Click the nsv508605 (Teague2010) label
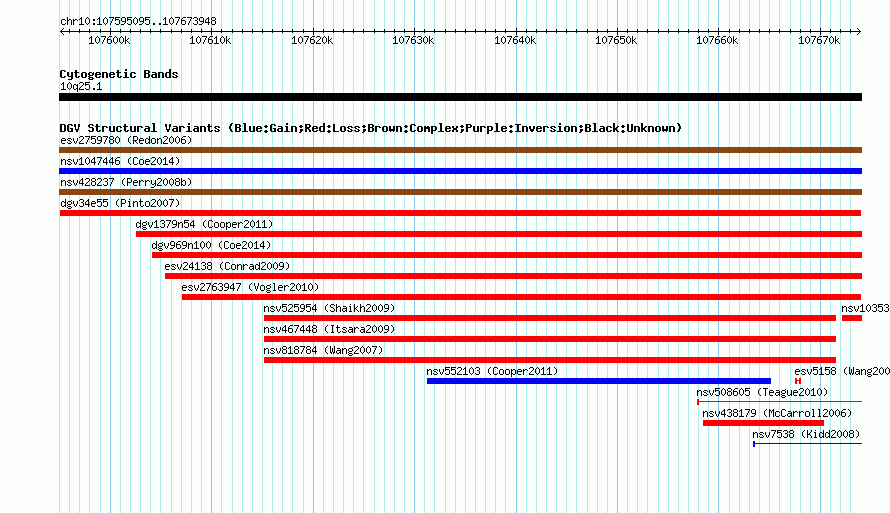 pos(762,392)
